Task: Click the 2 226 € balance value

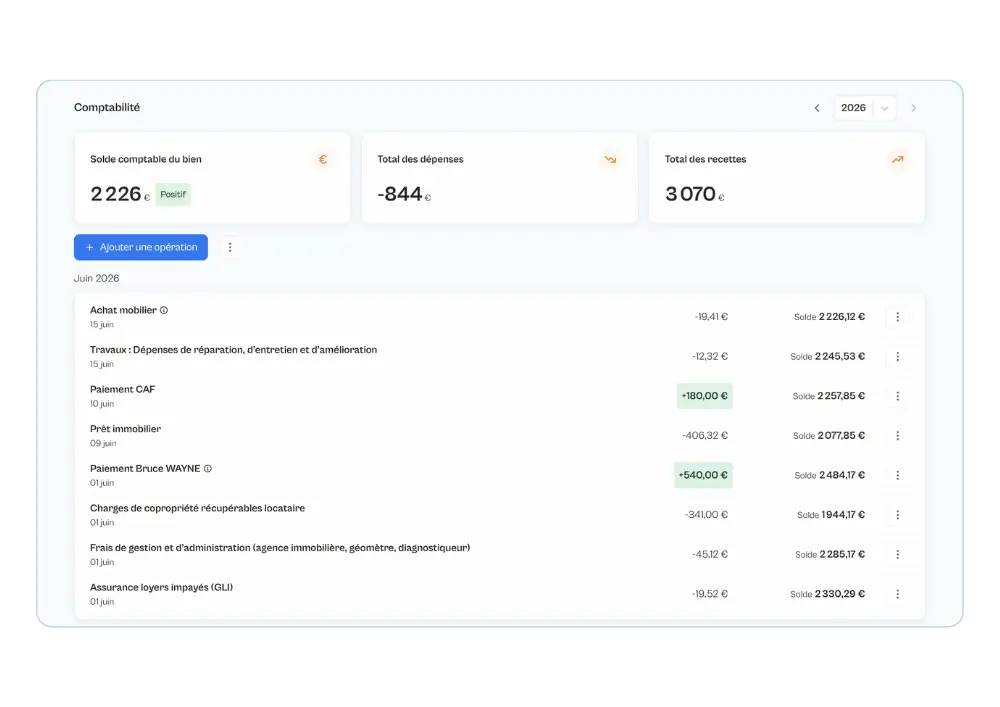Action: point(120,194)
